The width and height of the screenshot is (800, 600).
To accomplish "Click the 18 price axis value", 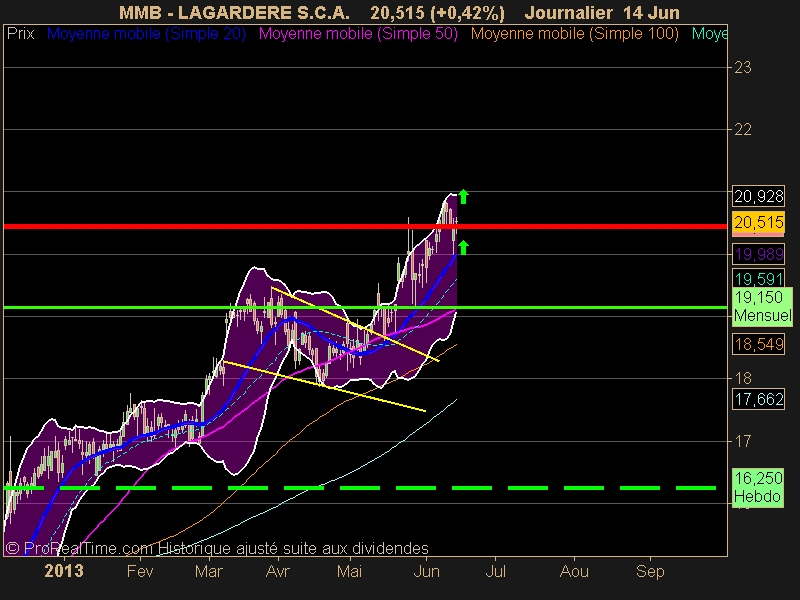I will pos(742,378).
